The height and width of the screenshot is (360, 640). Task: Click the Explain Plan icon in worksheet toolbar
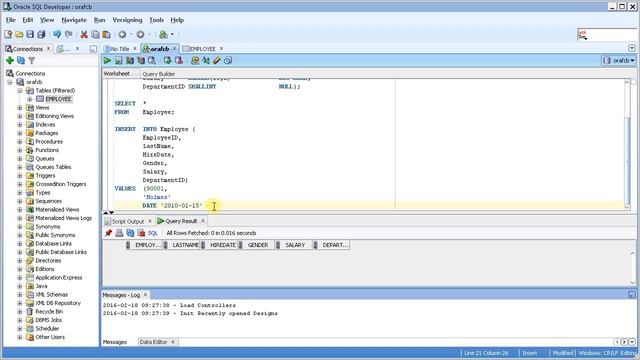point(130,60)
